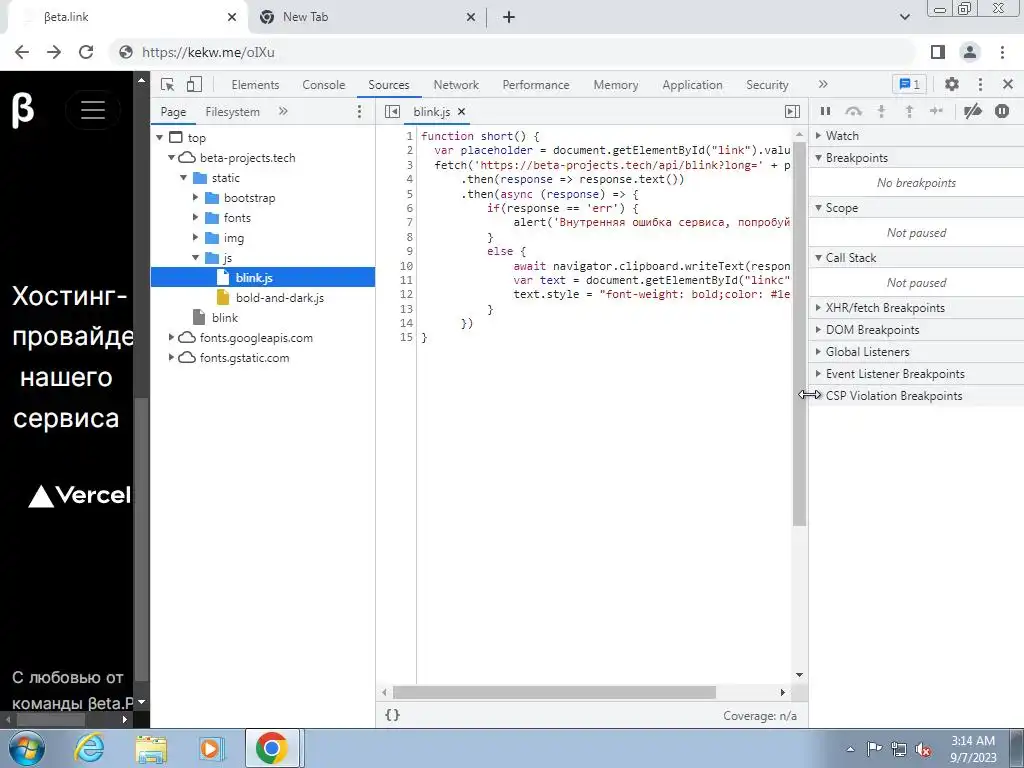This screenshot has width=1024, height=768.
Task: Click the Step out of function icon
Action: click(x=909, y=112)
